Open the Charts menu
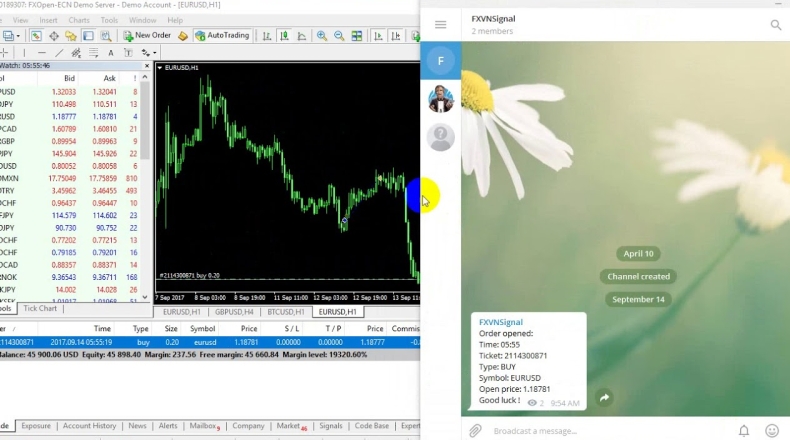The image size is (790, 440). click(x=78, y=20)
